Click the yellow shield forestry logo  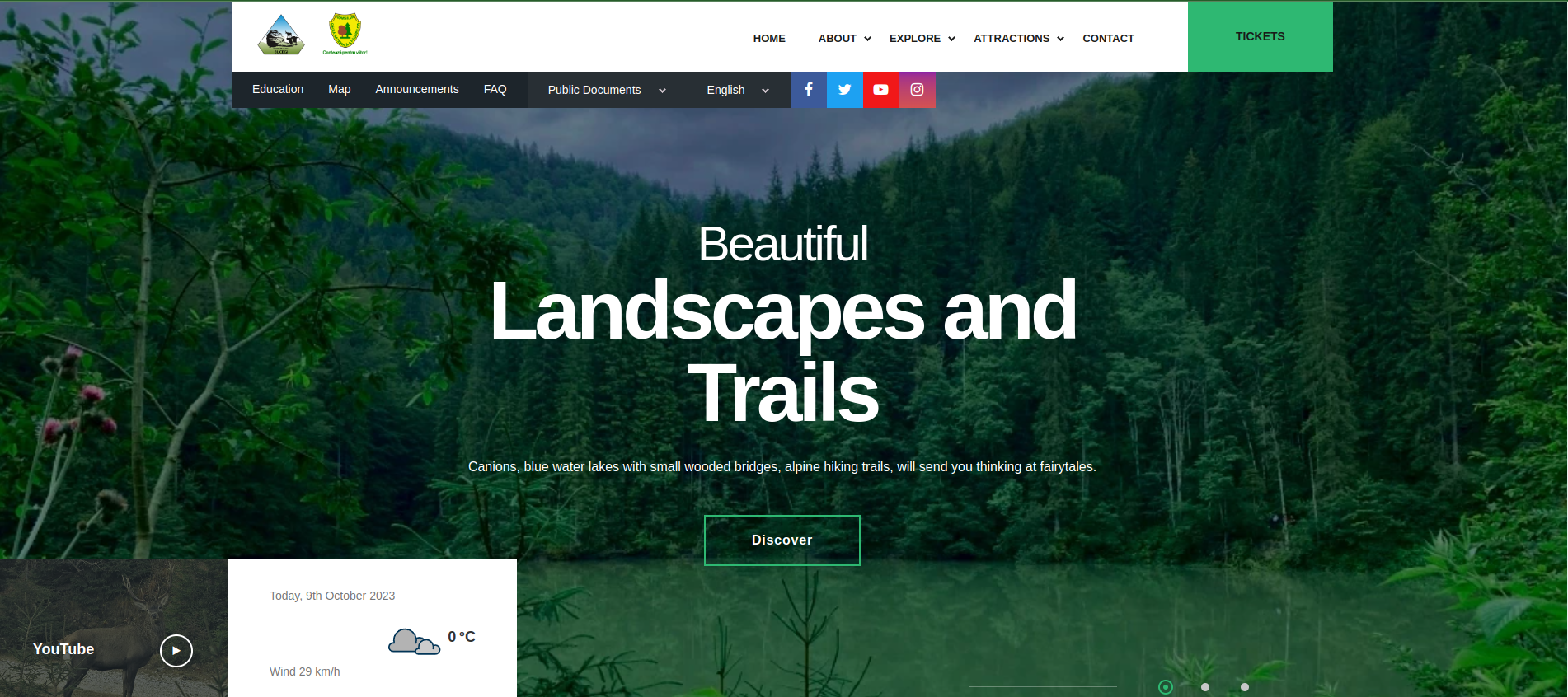(x=345, y=34)
